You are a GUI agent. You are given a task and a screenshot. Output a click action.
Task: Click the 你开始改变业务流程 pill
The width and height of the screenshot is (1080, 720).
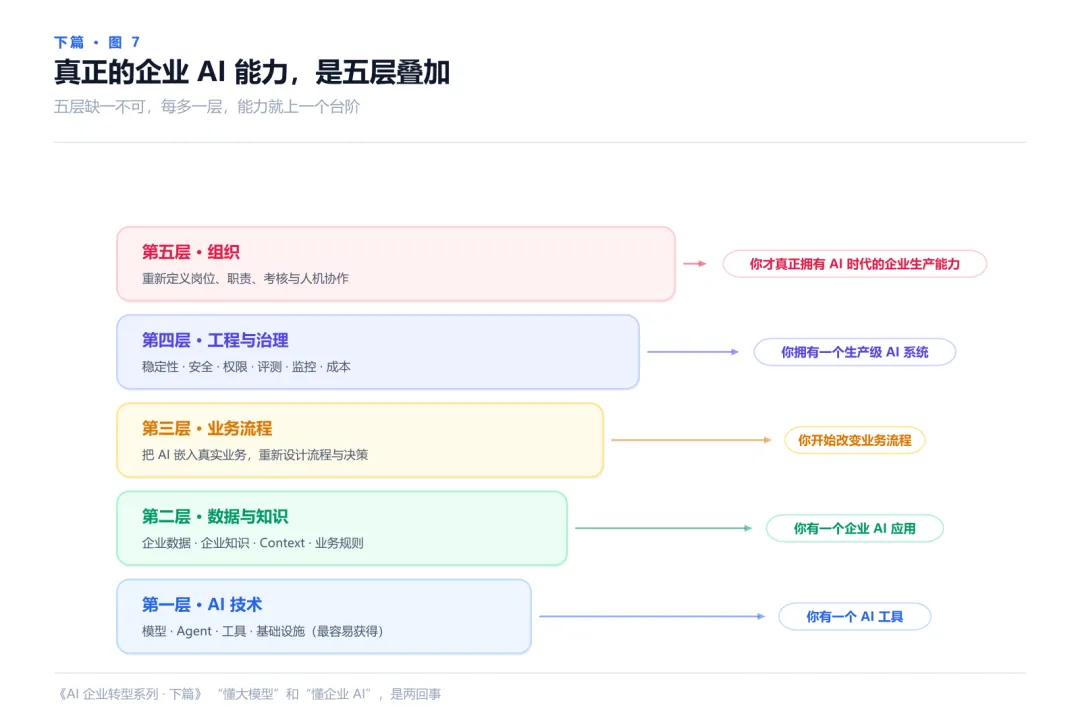click(855, 440)
